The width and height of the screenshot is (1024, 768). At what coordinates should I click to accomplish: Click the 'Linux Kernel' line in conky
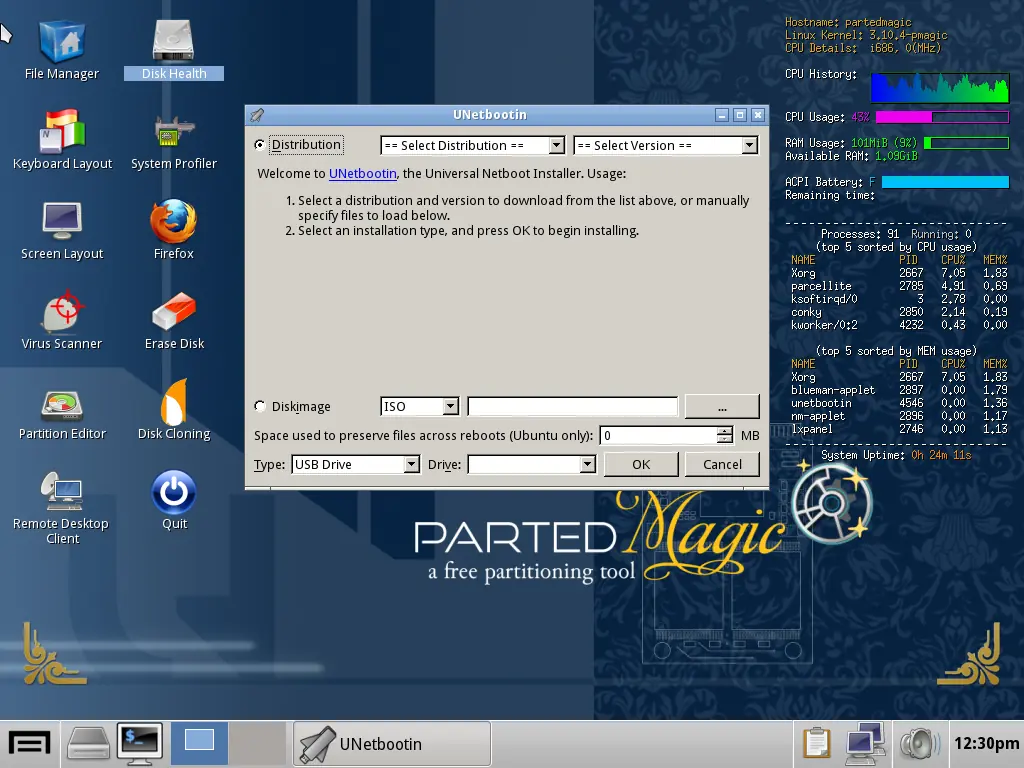coord(866,35)
